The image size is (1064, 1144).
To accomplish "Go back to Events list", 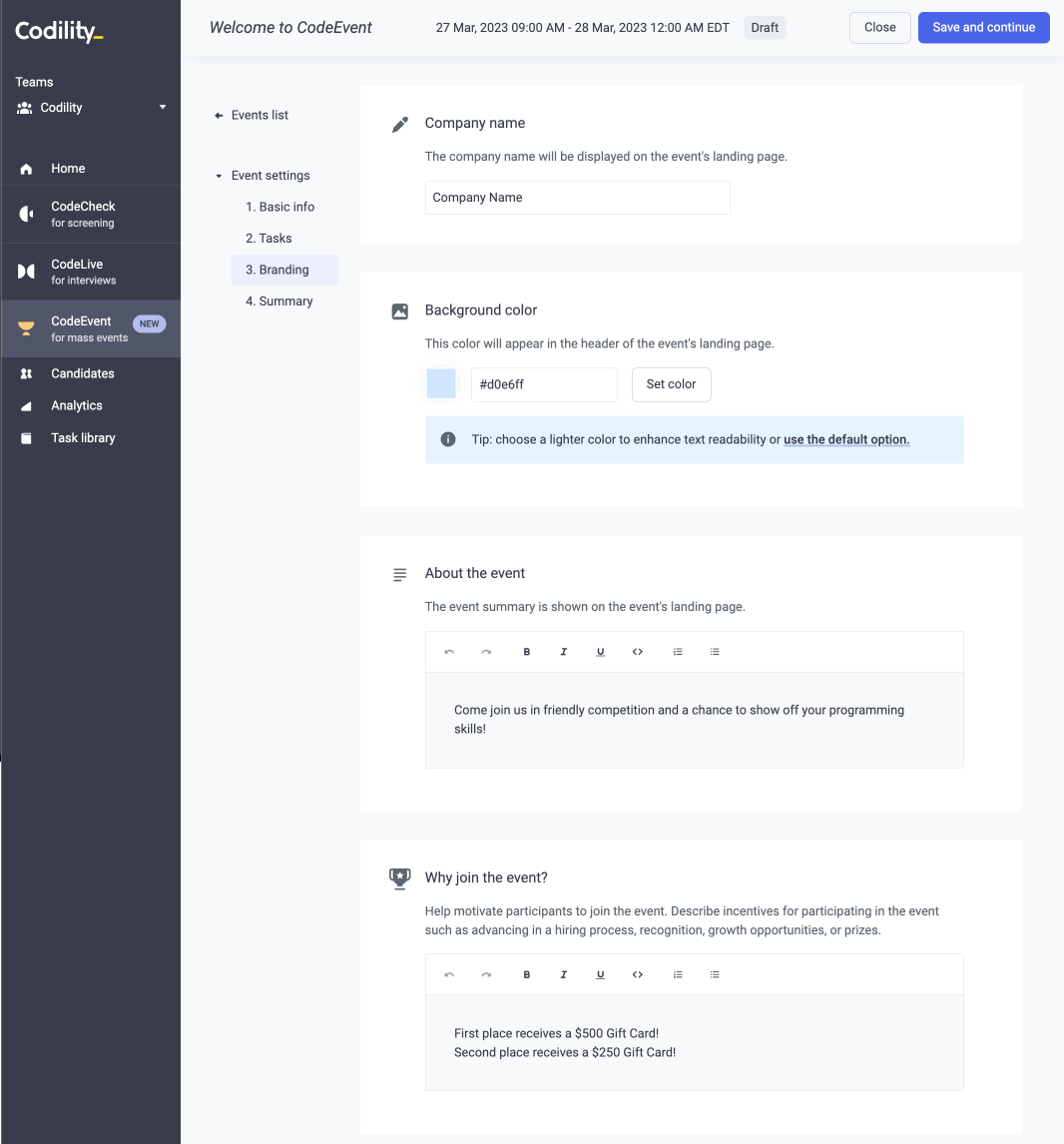I will tap(260, 115).
